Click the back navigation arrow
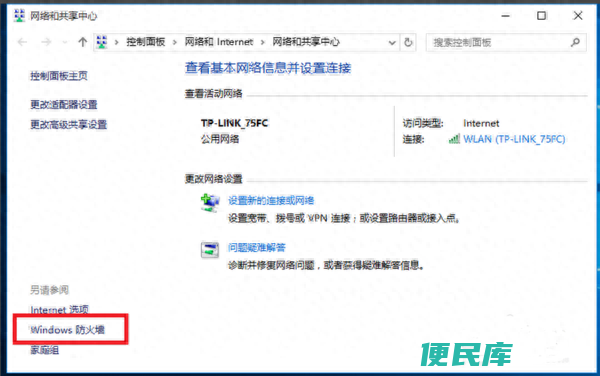 [x=22, y=42]
